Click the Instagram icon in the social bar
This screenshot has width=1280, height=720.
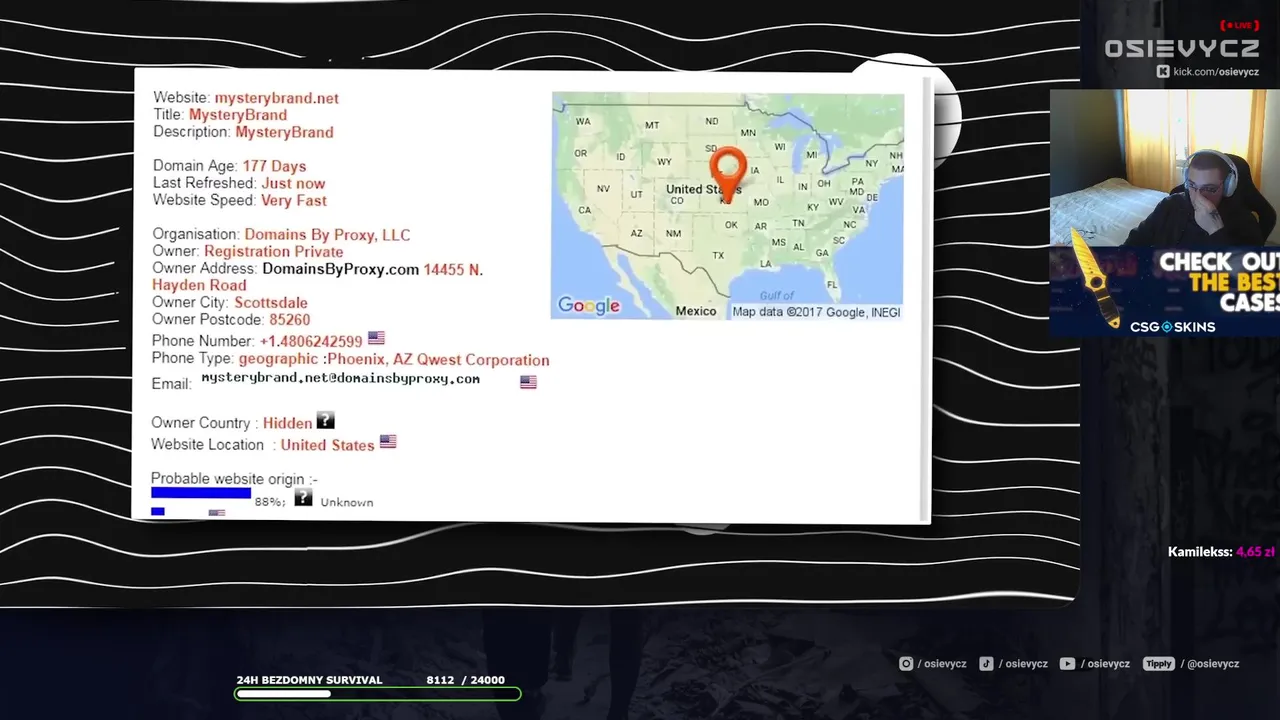coord(906,663)
